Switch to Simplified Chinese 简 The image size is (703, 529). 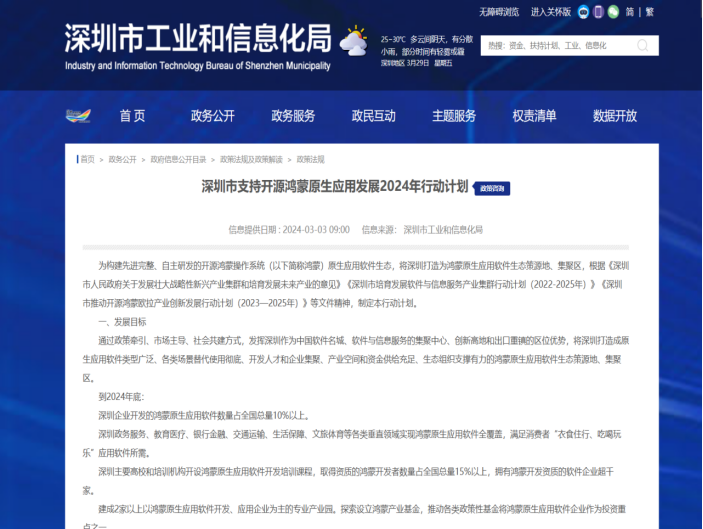(630, 12)
